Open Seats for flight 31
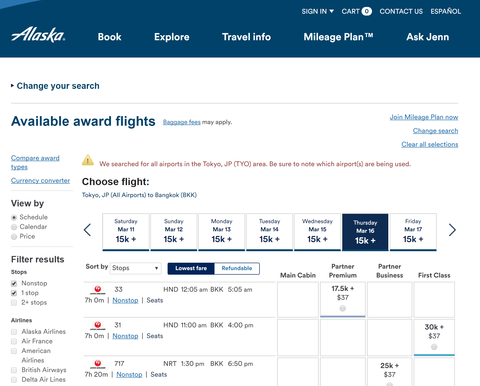Viewport: 480px width, 386px height. [x=155, y=336]
